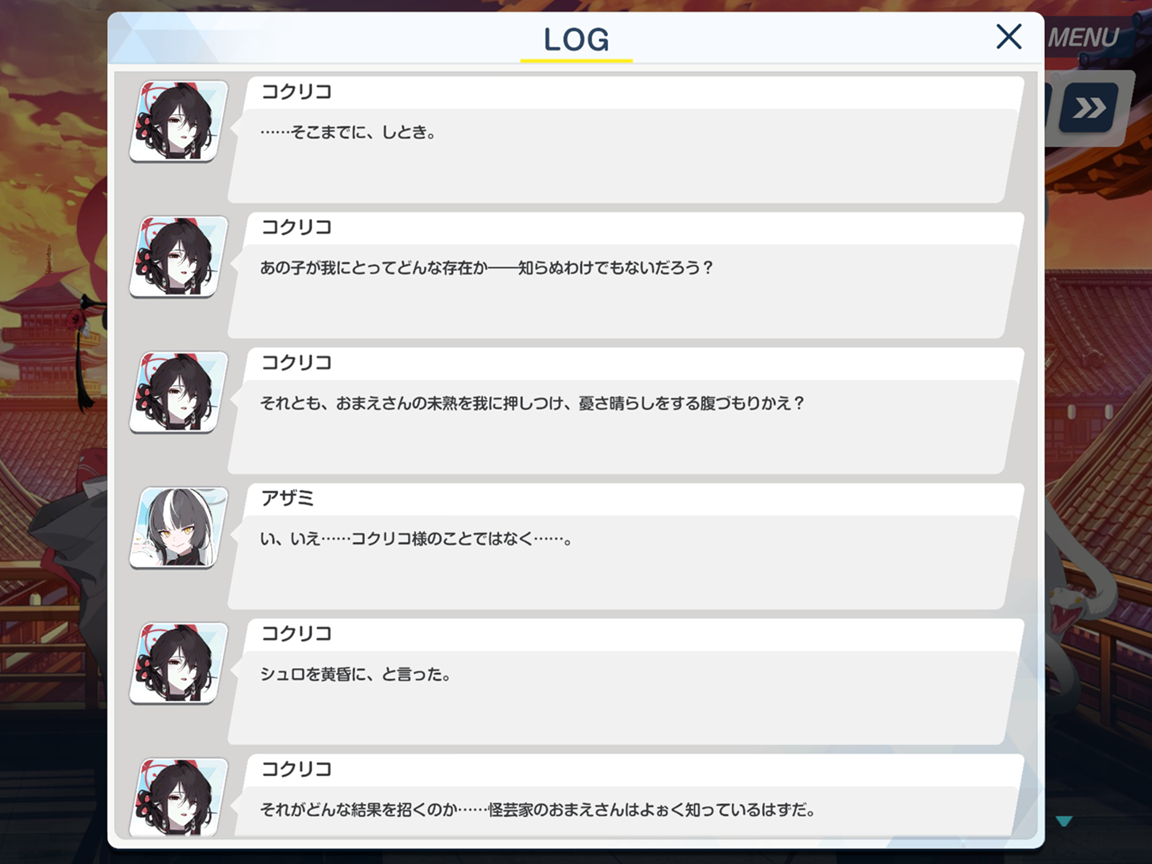Select Azami's line 'い、いえ……コクリコ様のことではなく'
The image size is (1152, 864).
626,547
